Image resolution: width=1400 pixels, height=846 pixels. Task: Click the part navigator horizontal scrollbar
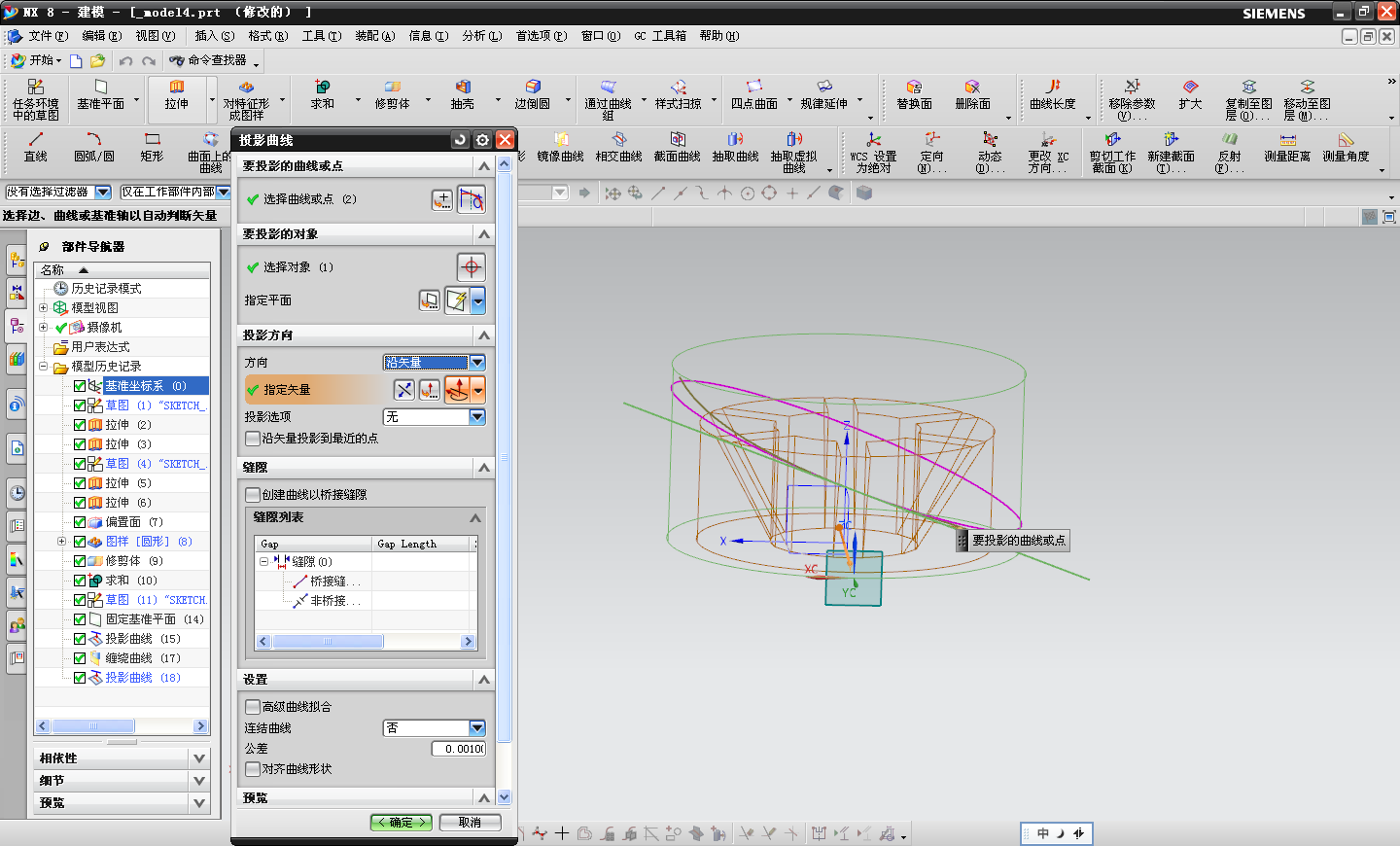tap(93, 726)
